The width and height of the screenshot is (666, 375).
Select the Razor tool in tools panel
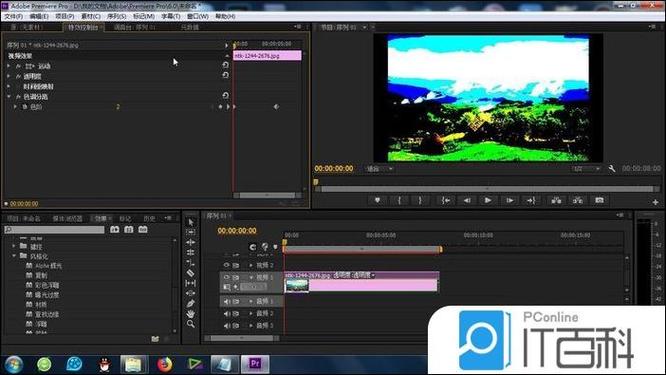pos(191,273)
